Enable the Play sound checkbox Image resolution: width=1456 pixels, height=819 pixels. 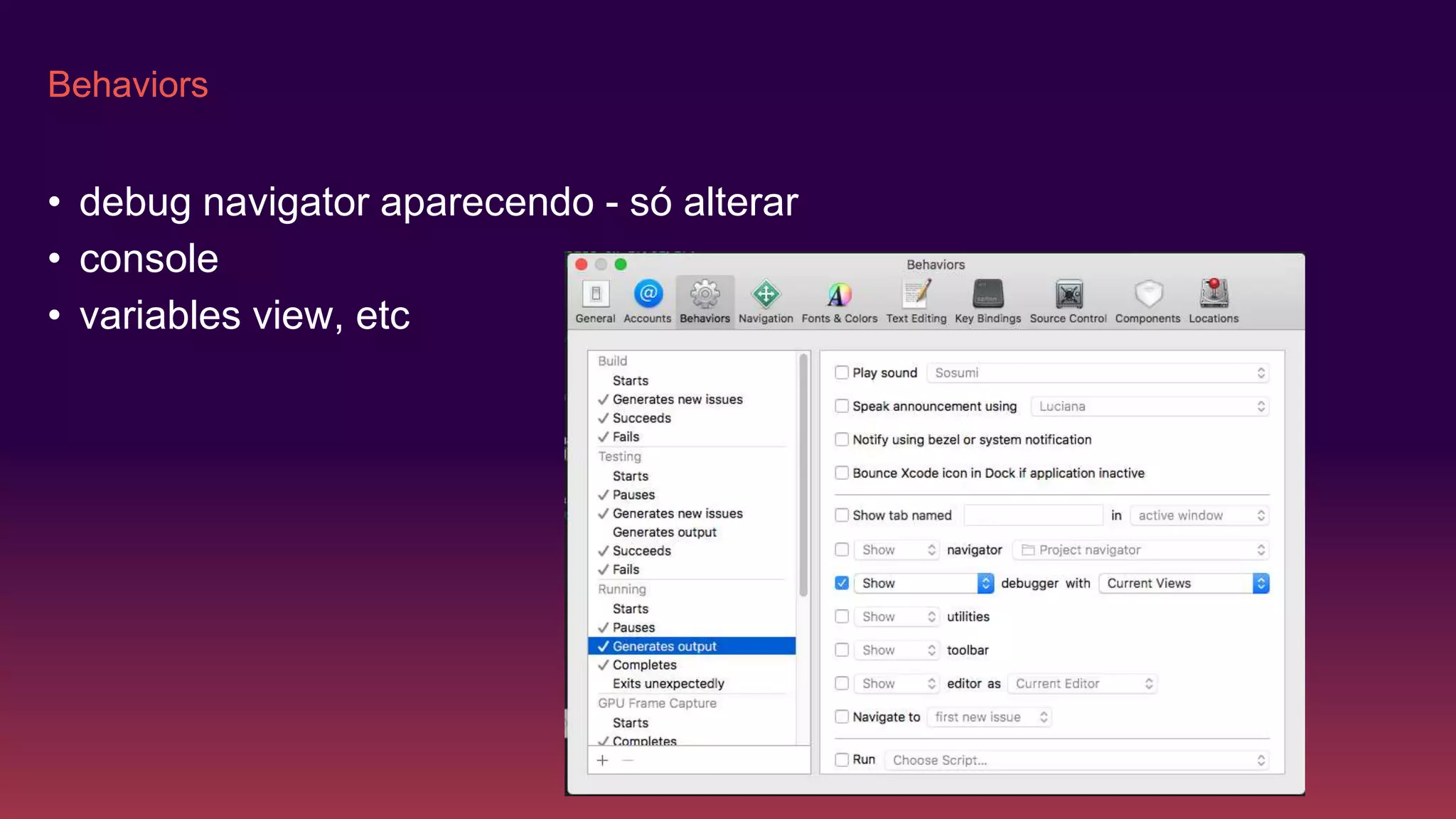(x=842, y=373)
